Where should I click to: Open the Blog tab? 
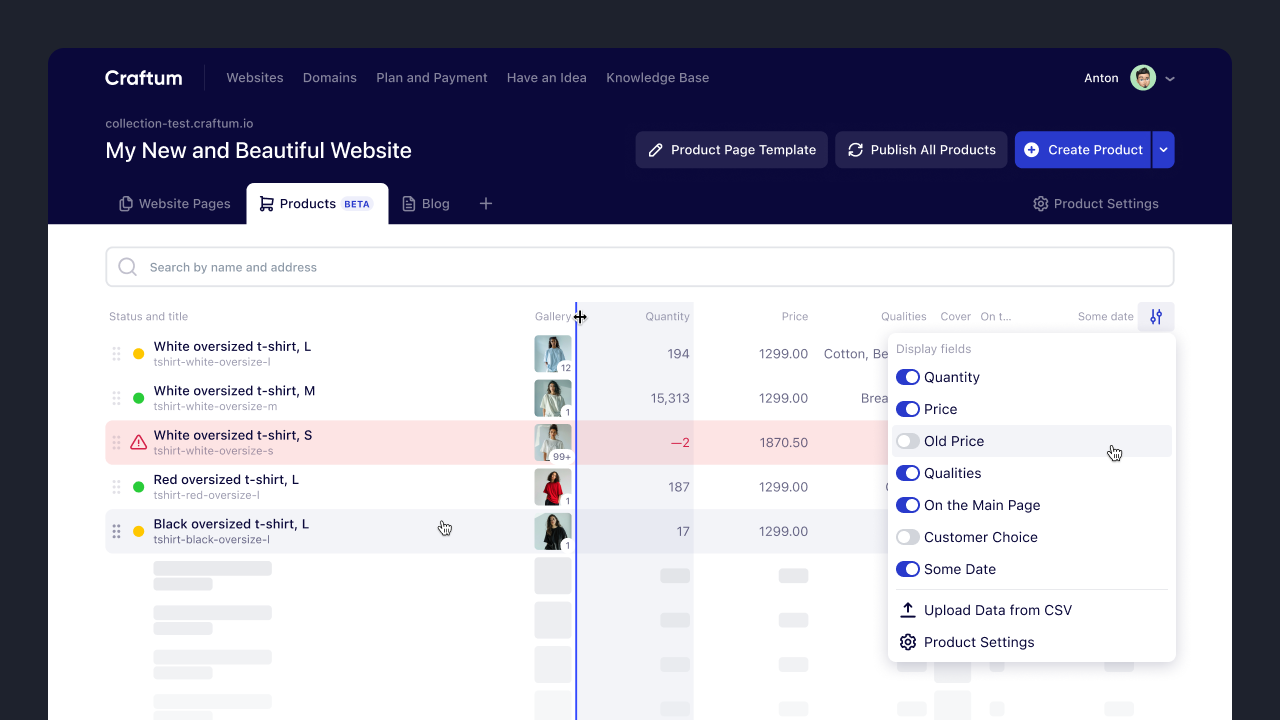[x=426, y=204]
